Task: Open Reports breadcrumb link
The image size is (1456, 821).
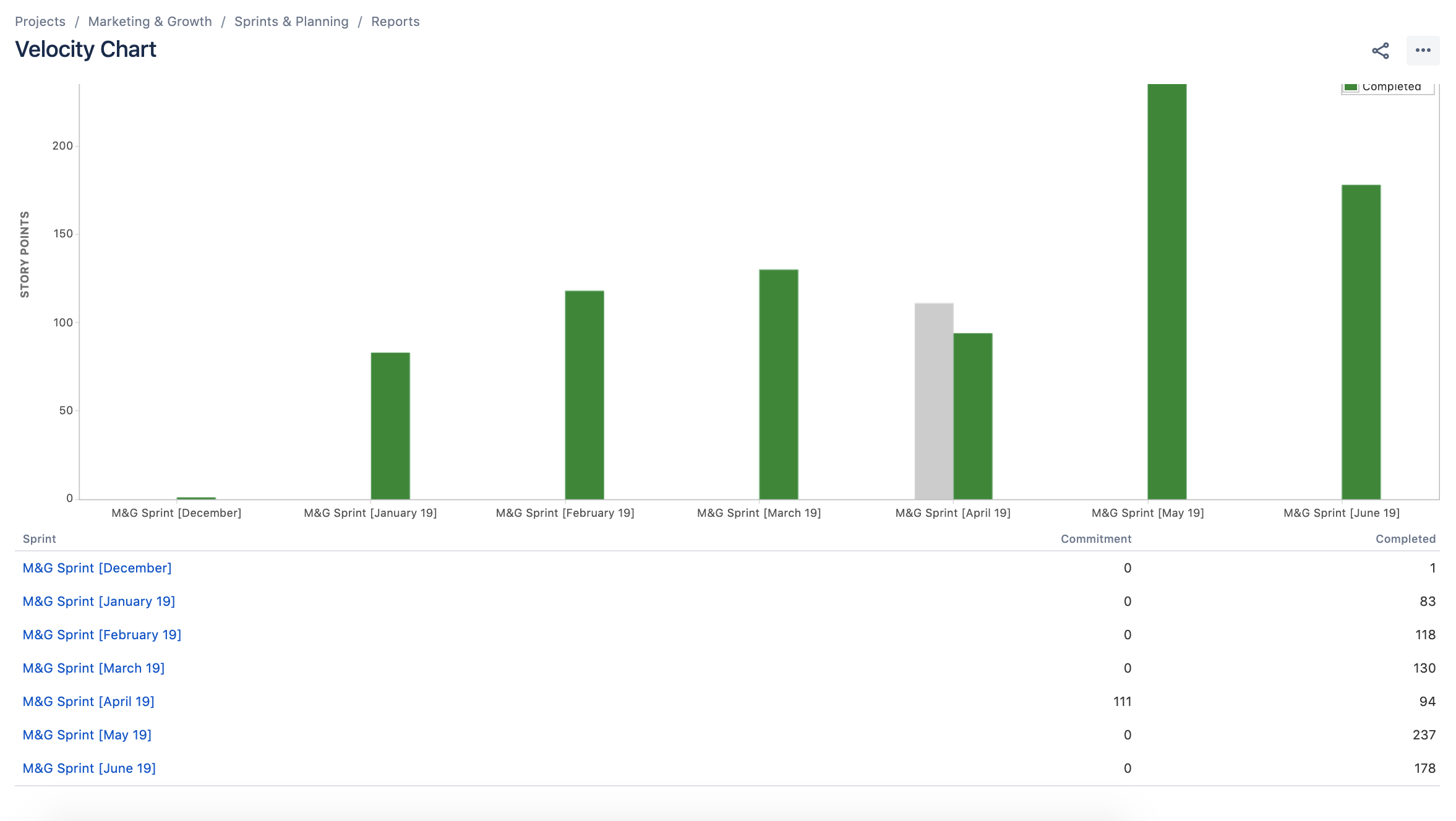Action: (x=395, y=22)
